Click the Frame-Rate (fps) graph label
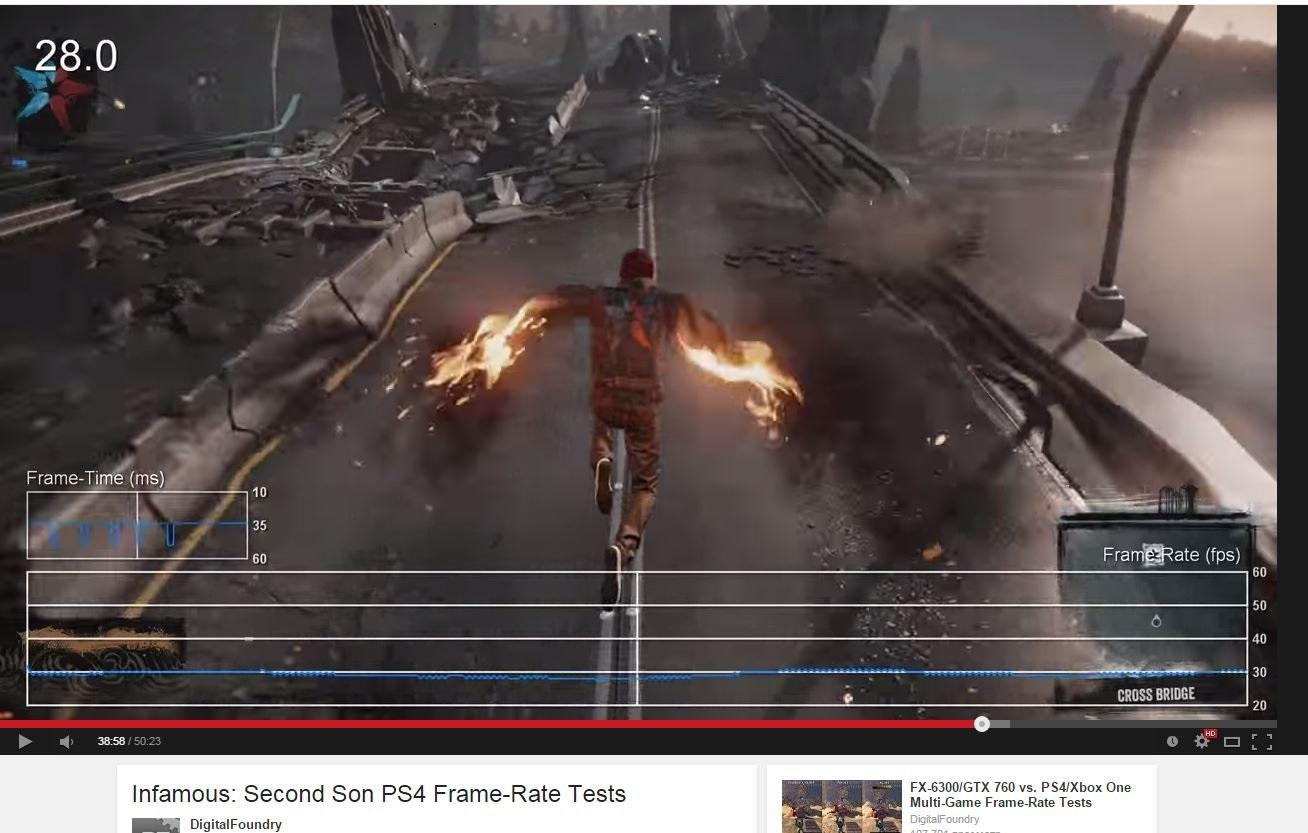This screenshot has height=833, width=1308. (x=1171, y=554)
